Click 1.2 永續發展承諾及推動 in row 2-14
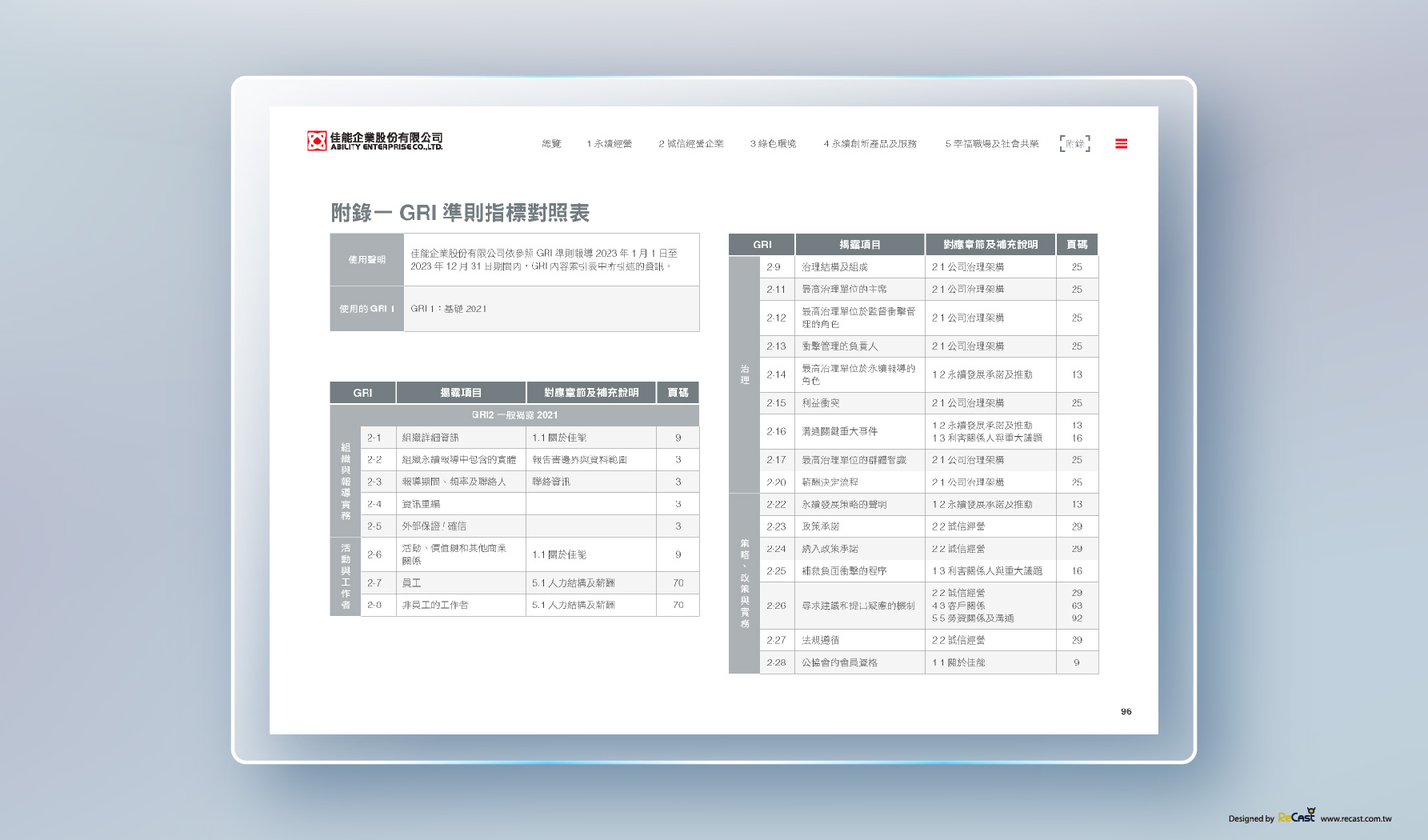 click(x=982, y=374)
